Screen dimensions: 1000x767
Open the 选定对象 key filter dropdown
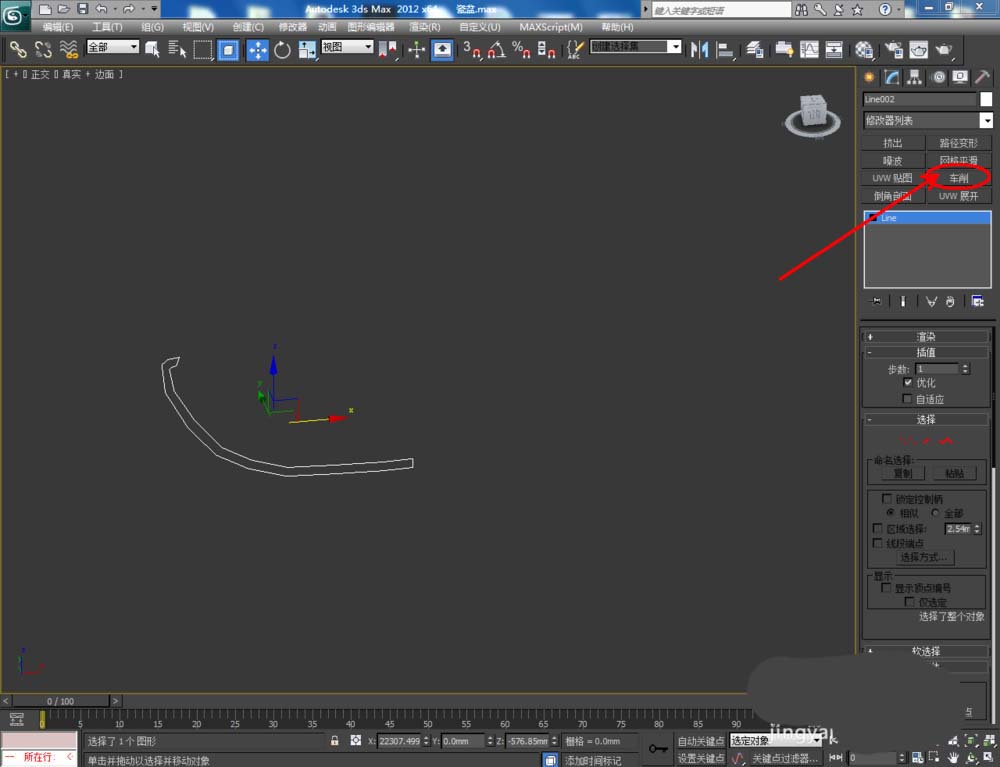[776, 741]
